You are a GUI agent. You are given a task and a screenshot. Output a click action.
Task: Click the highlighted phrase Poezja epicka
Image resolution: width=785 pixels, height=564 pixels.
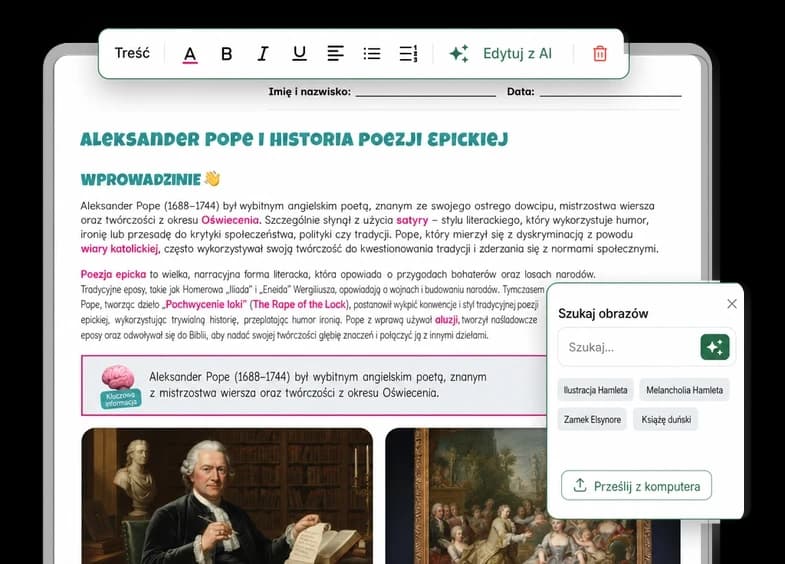[x=113, y=274]
